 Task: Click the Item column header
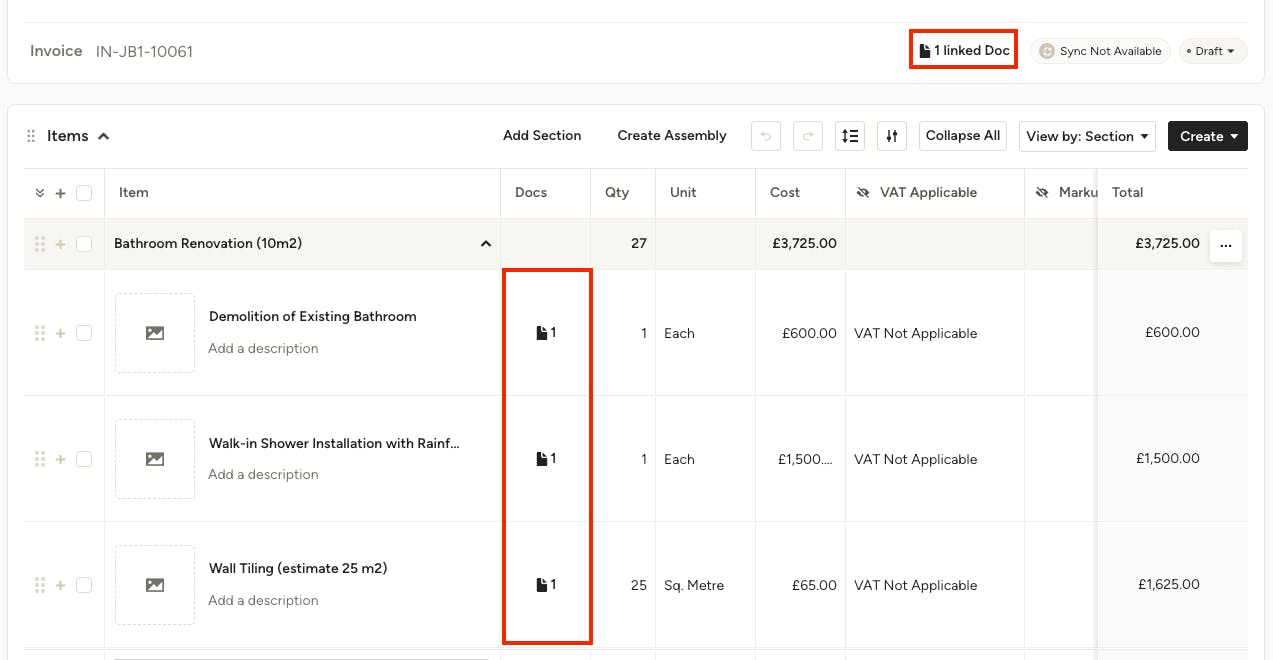point(134,192)
